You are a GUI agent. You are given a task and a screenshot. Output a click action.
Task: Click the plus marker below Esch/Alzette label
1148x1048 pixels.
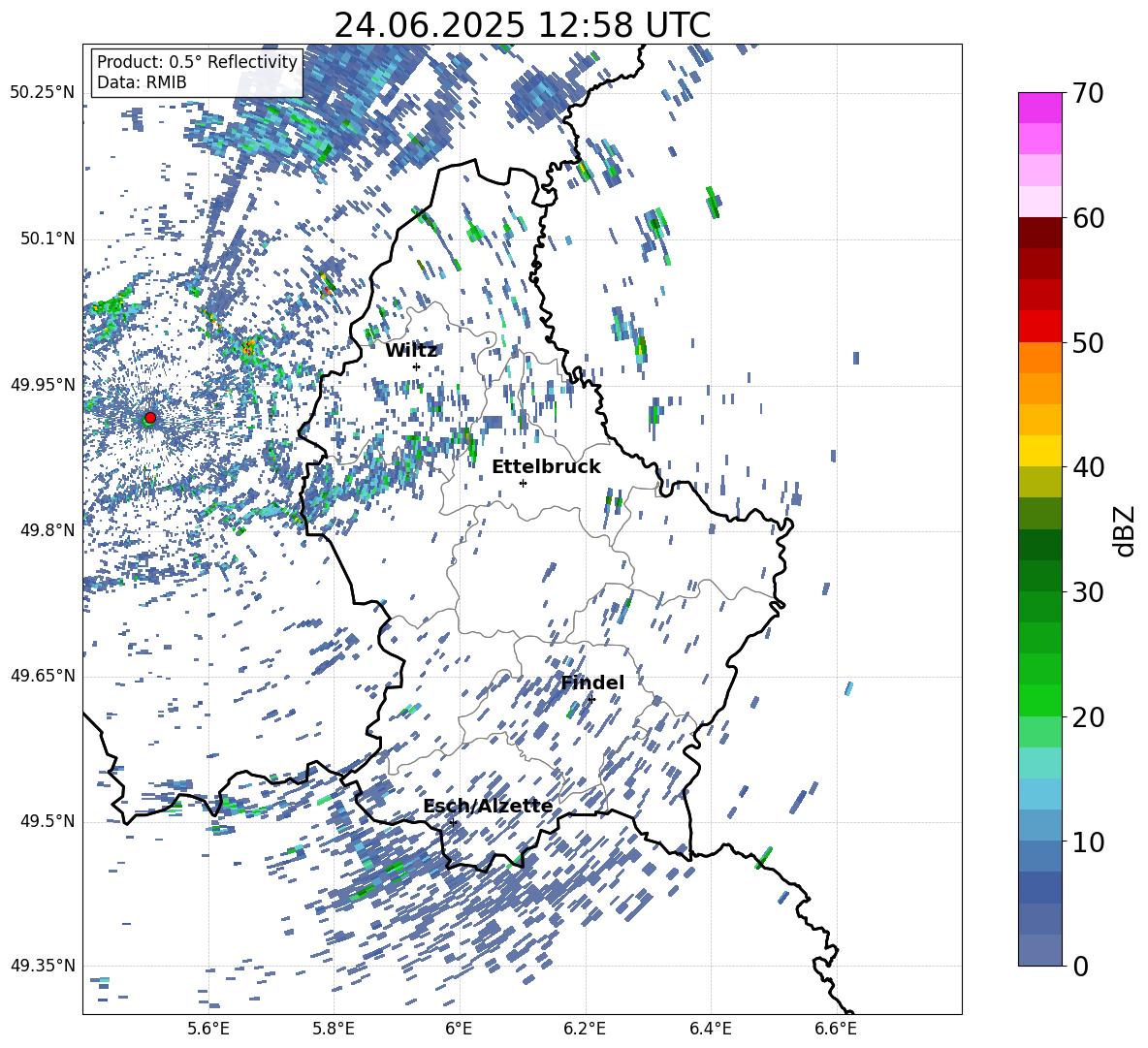coord(453,822)
